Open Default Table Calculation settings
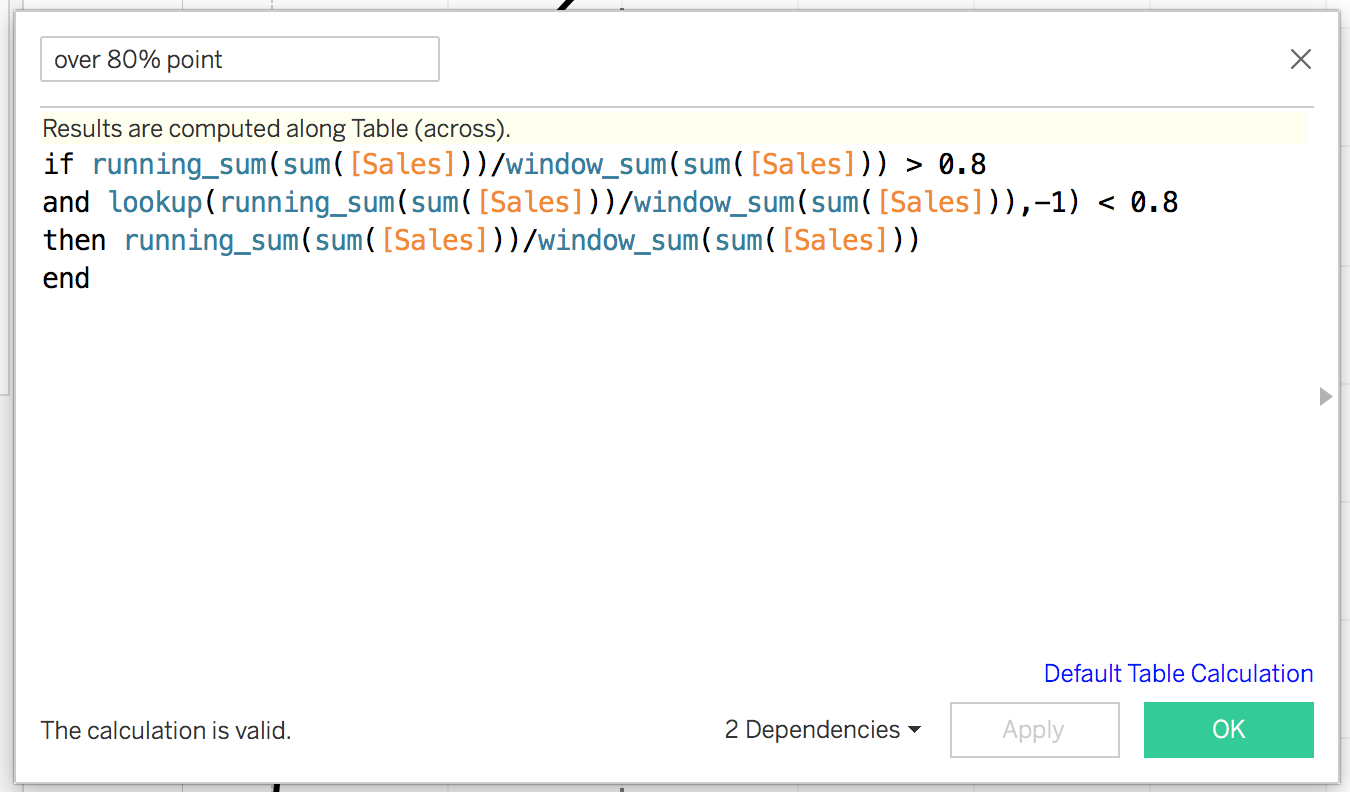 pos(1178,673)
